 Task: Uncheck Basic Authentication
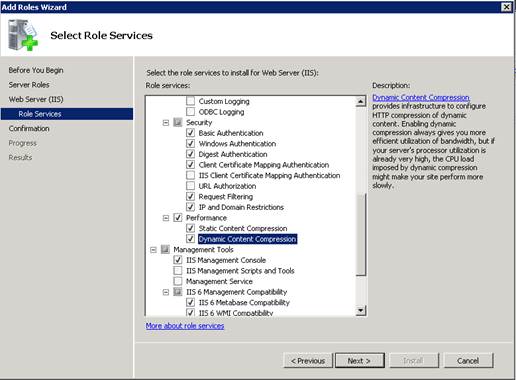[x=190, y=133]
